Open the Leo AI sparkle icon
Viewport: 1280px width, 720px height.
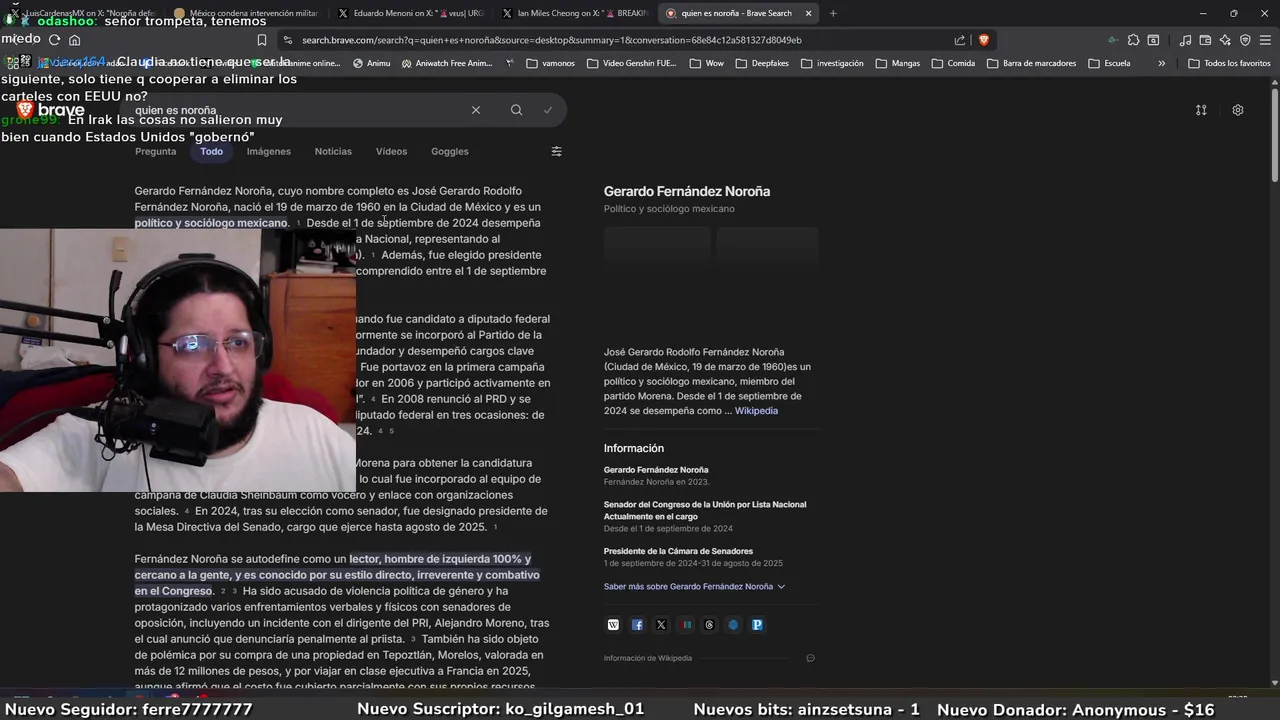[x=1225, y=40]
